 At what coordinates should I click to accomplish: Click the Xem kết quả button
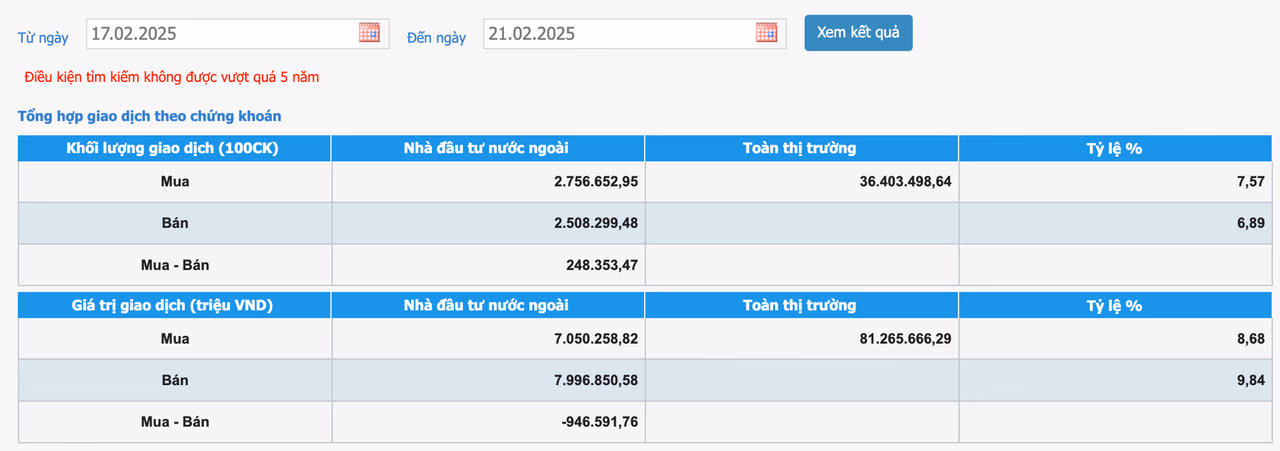tap(858, 32)
